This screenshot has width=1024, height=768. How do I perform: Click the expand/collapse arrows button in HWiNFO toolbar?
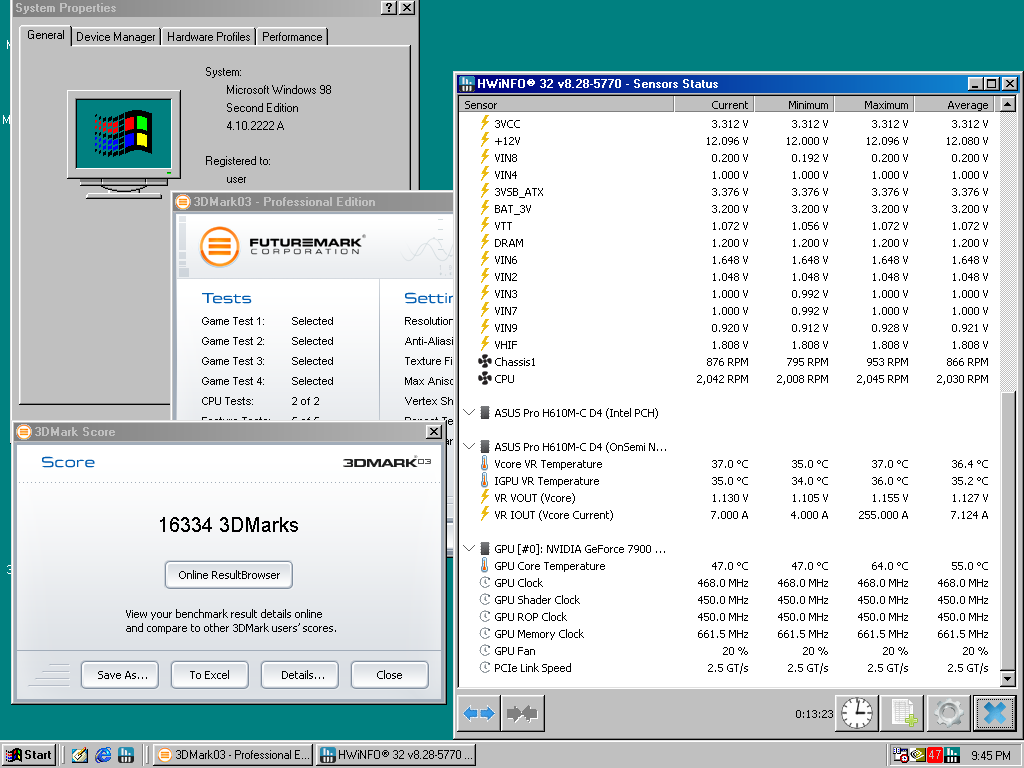[x=479, y=713]
